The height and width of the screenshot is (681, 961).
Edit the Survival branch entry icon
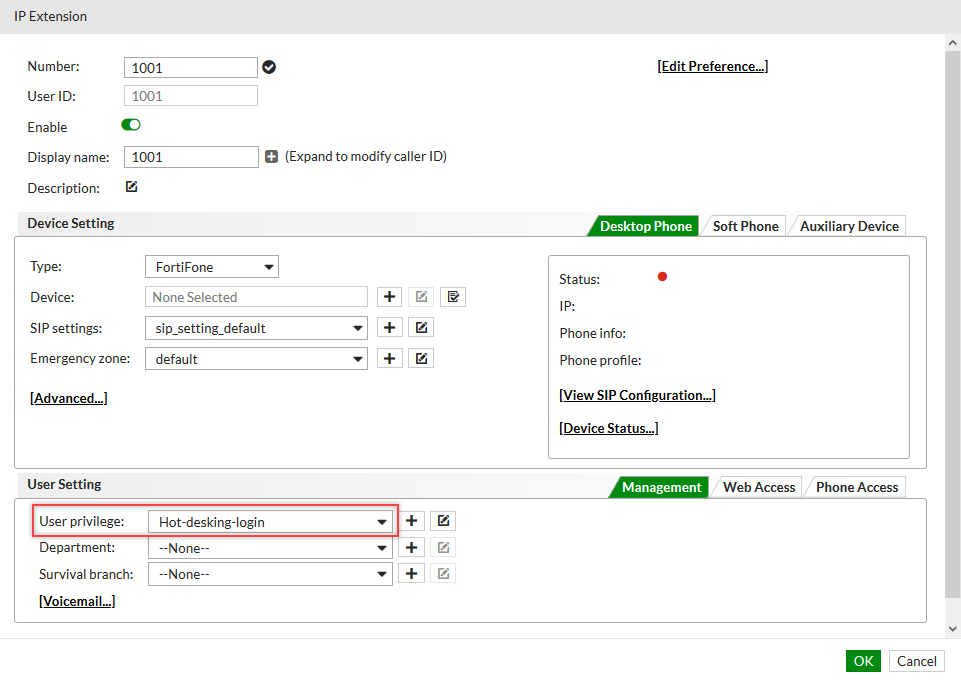click(443, 574)
